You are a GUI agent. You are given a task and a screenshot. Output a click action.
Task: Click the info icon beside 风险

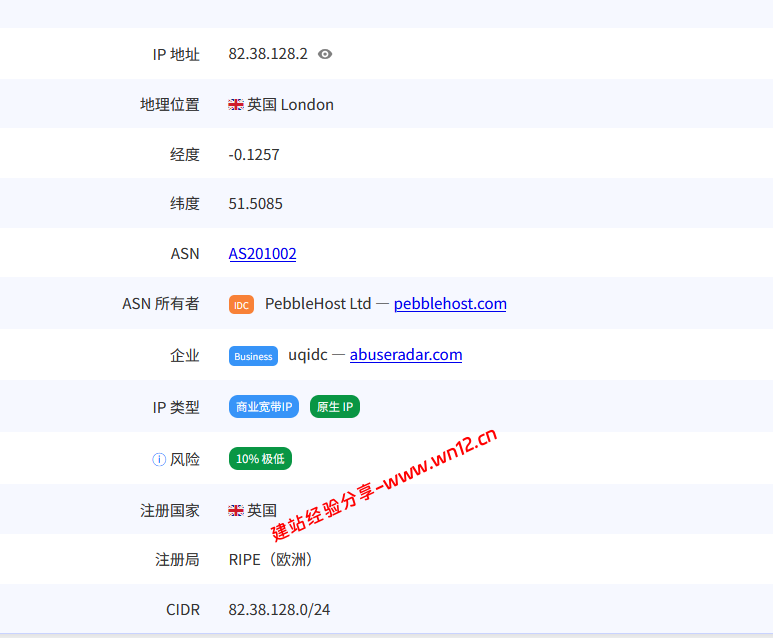pos(159,460)
